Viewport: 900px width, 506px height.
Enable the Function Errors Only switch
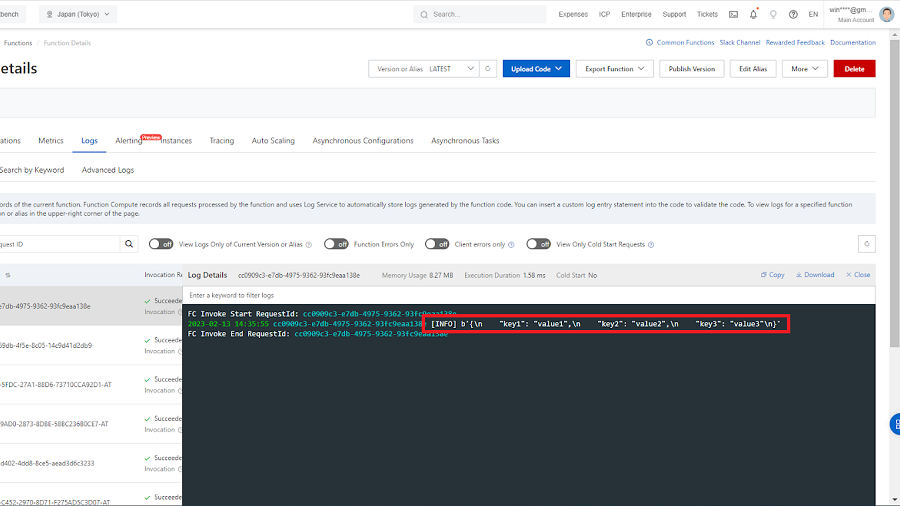pyautogui.click(x=337, y=244)
